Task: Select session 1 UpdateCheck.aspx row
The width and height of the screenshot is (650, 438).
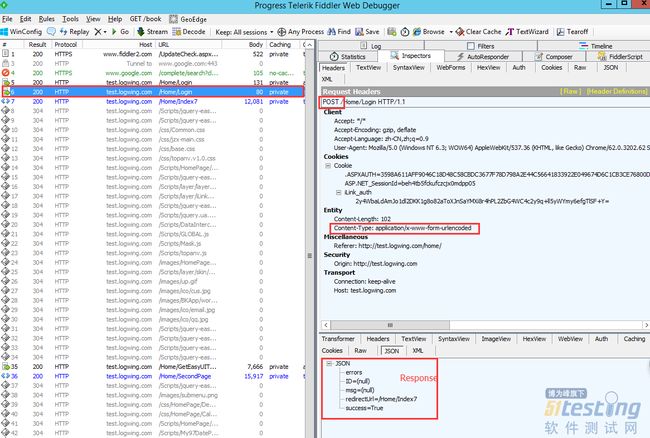Action: click(153, 54)
